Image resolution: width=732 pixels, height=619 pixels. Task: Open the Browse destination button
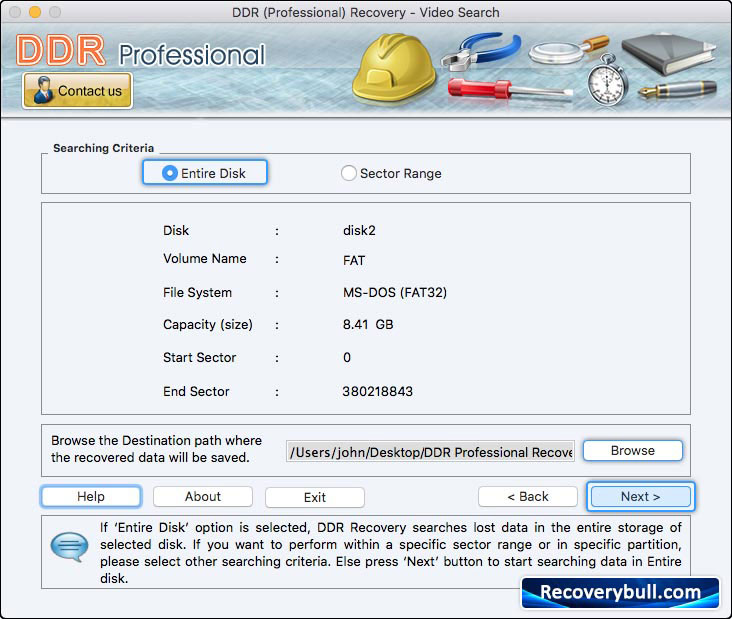pos(633,450)
